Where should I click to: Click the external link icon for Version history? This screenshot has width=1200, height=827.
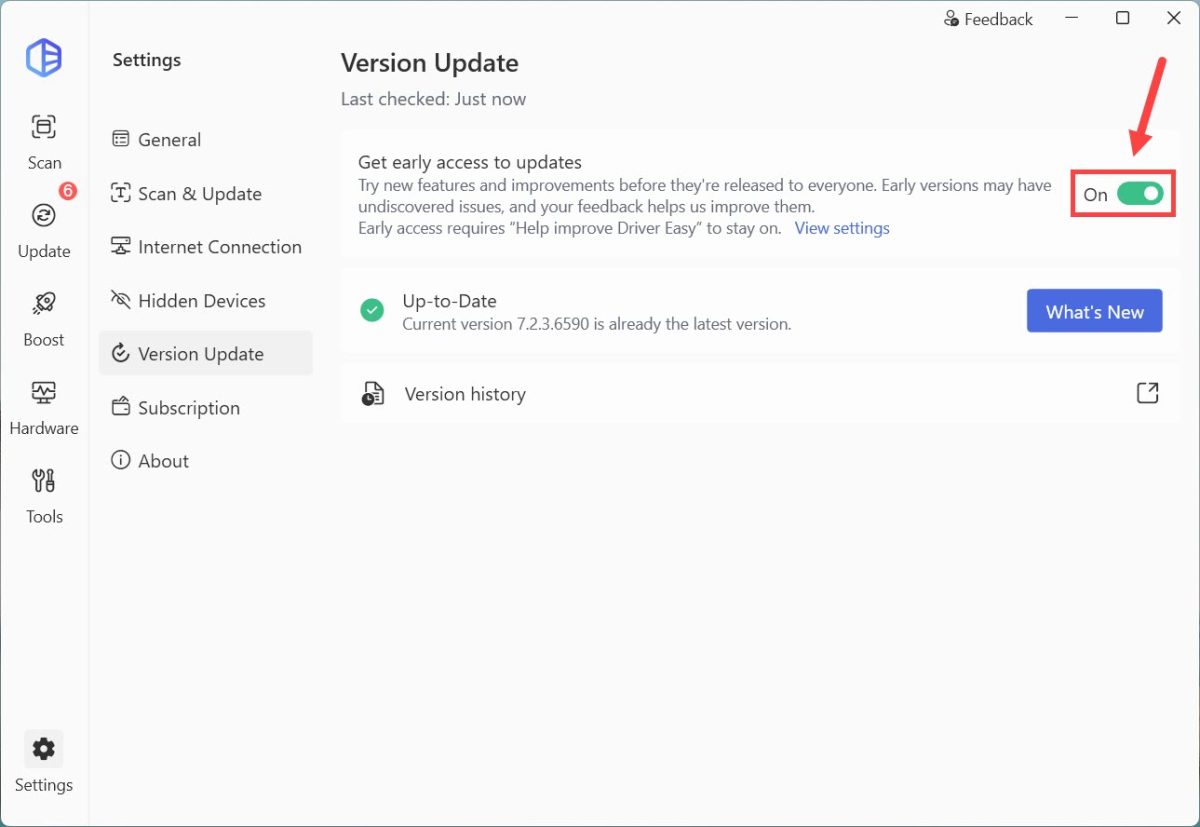coord(1148,393)
